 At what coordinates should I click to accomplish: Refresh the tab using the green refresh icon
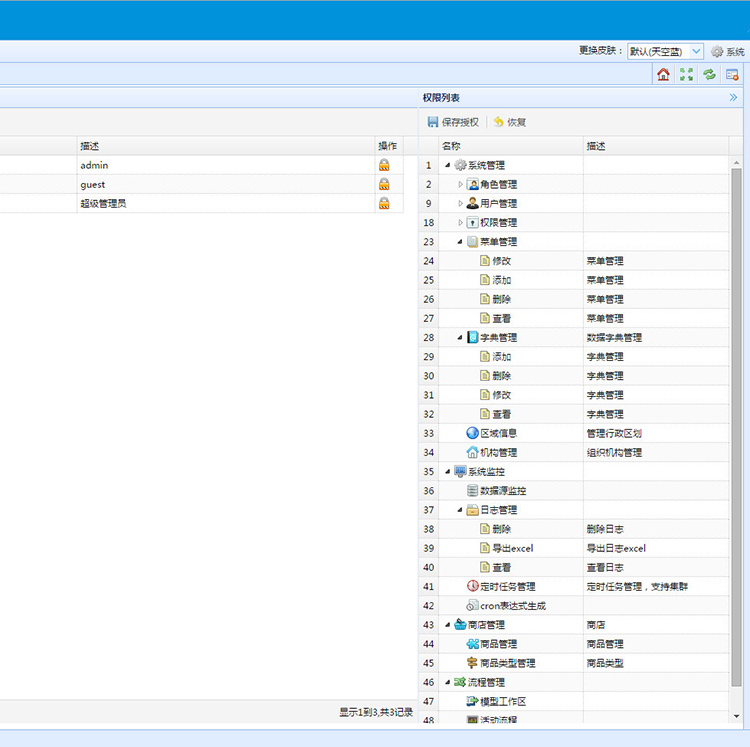click(709, 74)
